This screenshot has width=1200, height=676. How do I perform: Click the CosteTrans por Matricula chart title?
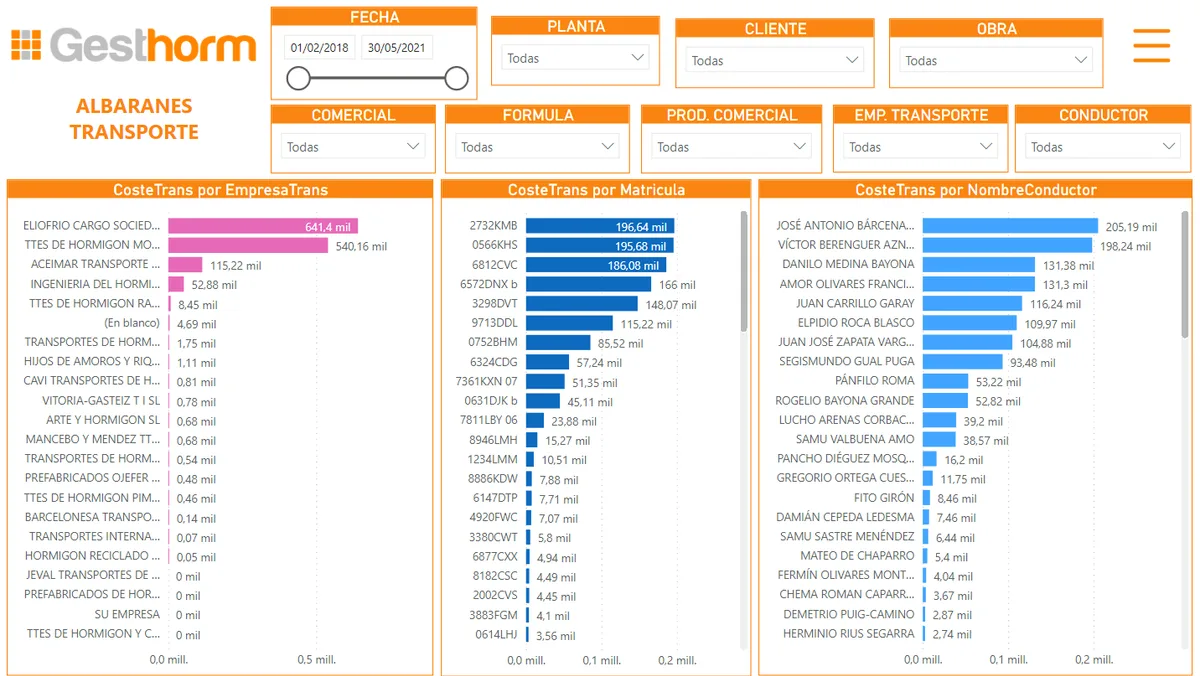[x=596, y=189]
